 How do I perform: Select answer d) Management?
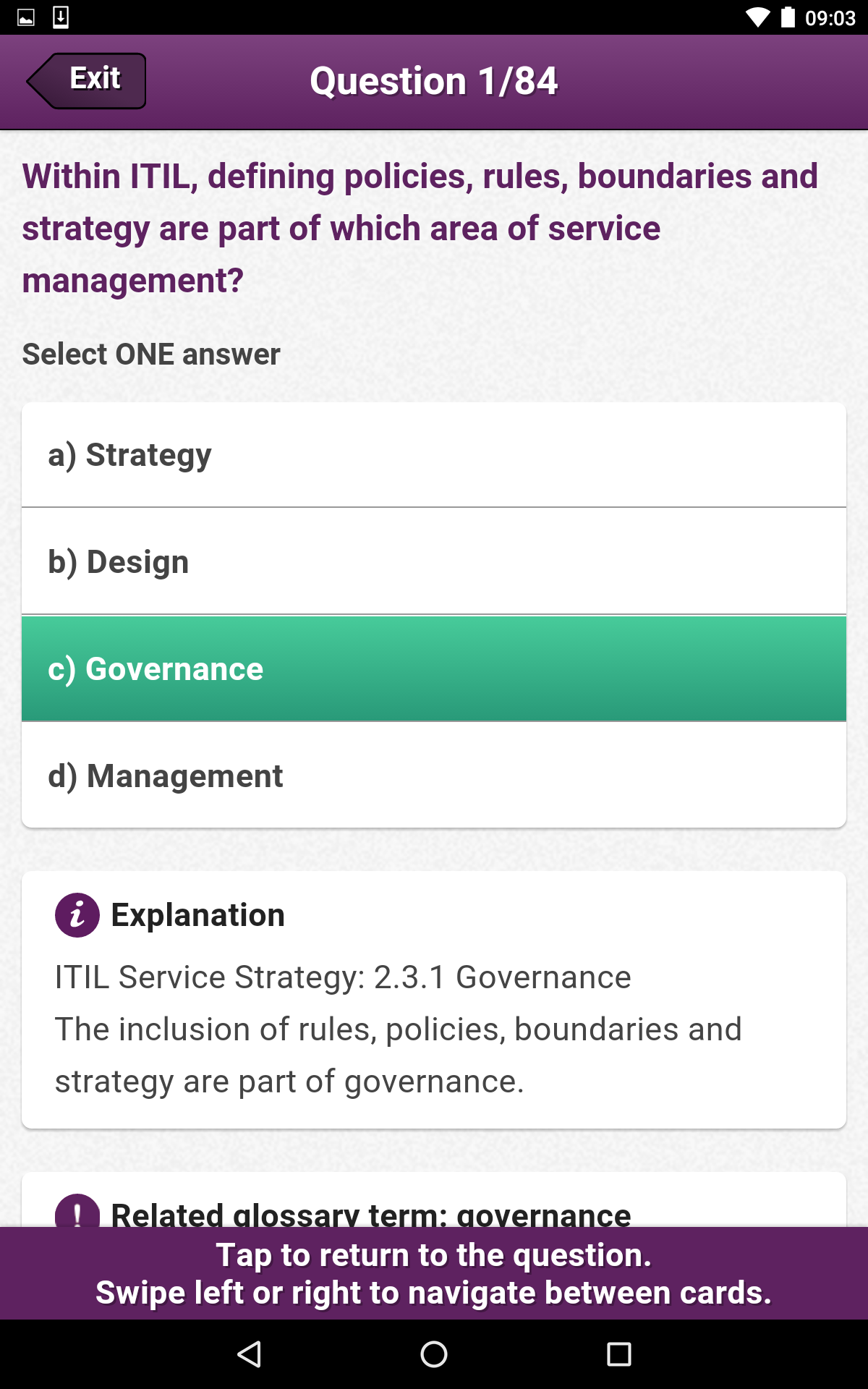coord(434,776)
